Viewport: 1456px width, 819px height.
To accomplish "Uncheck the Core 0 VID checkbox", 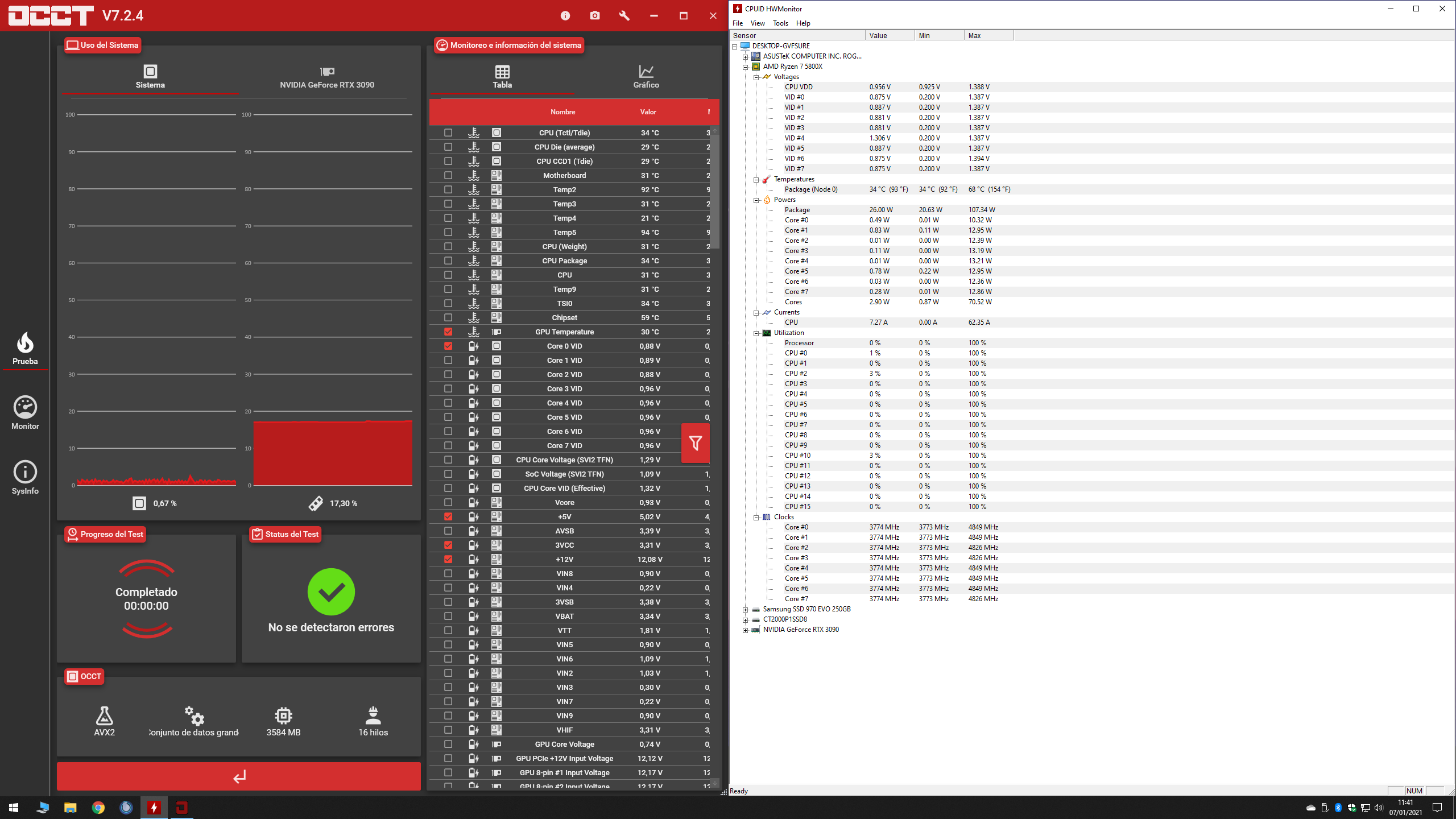I will 448,346.
